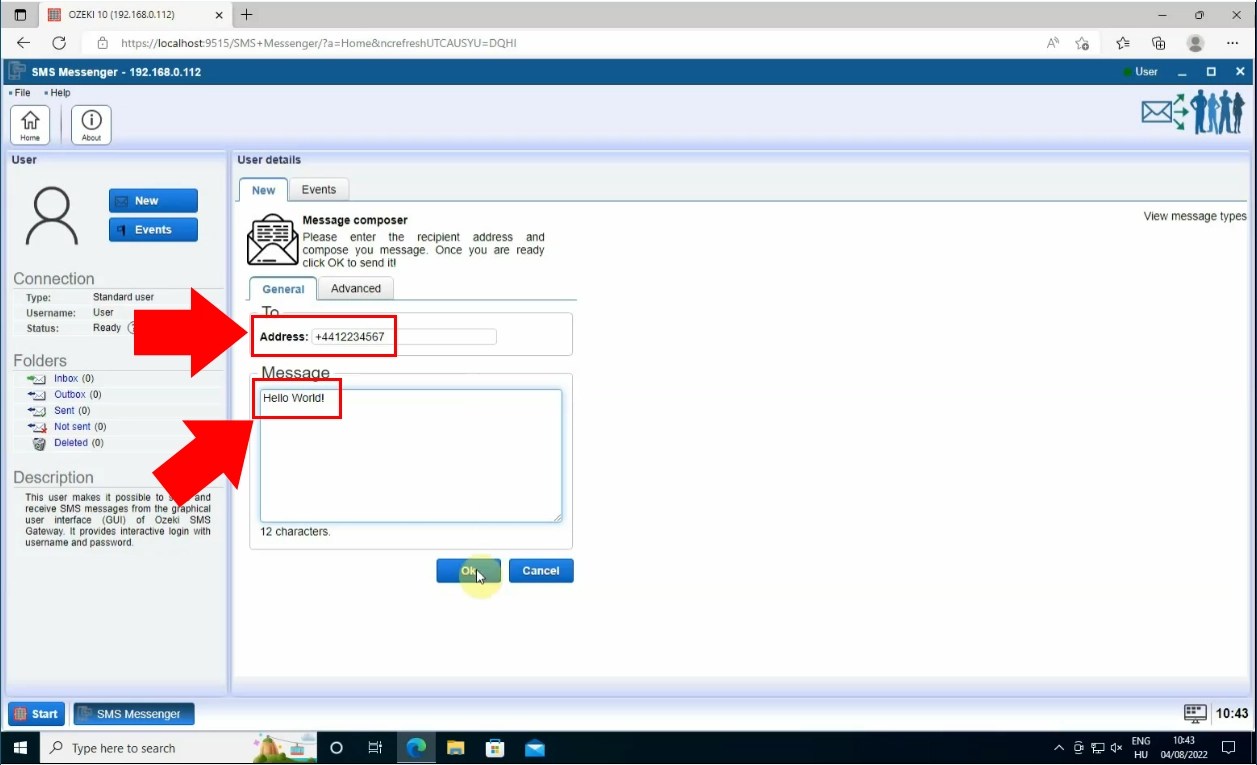The width and height of the screenshot is (1257, 765).
Task: Switch to the New tab
Action: [263, 190]
